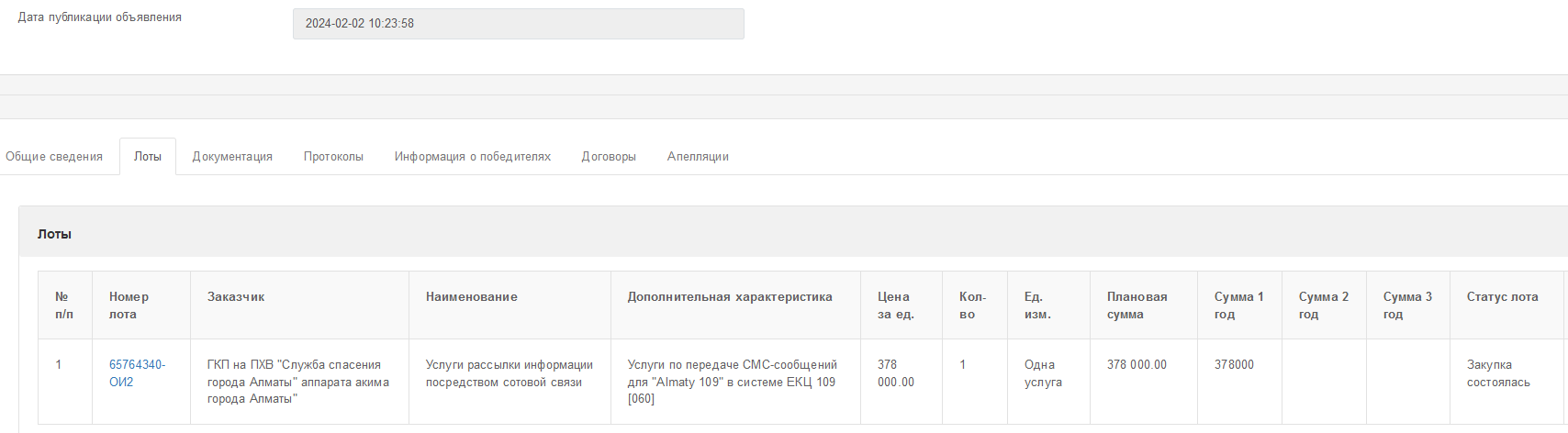Viewport: 1568px width, 433px height.
Task: Go to the Протоколы tab
Action: 333,157
